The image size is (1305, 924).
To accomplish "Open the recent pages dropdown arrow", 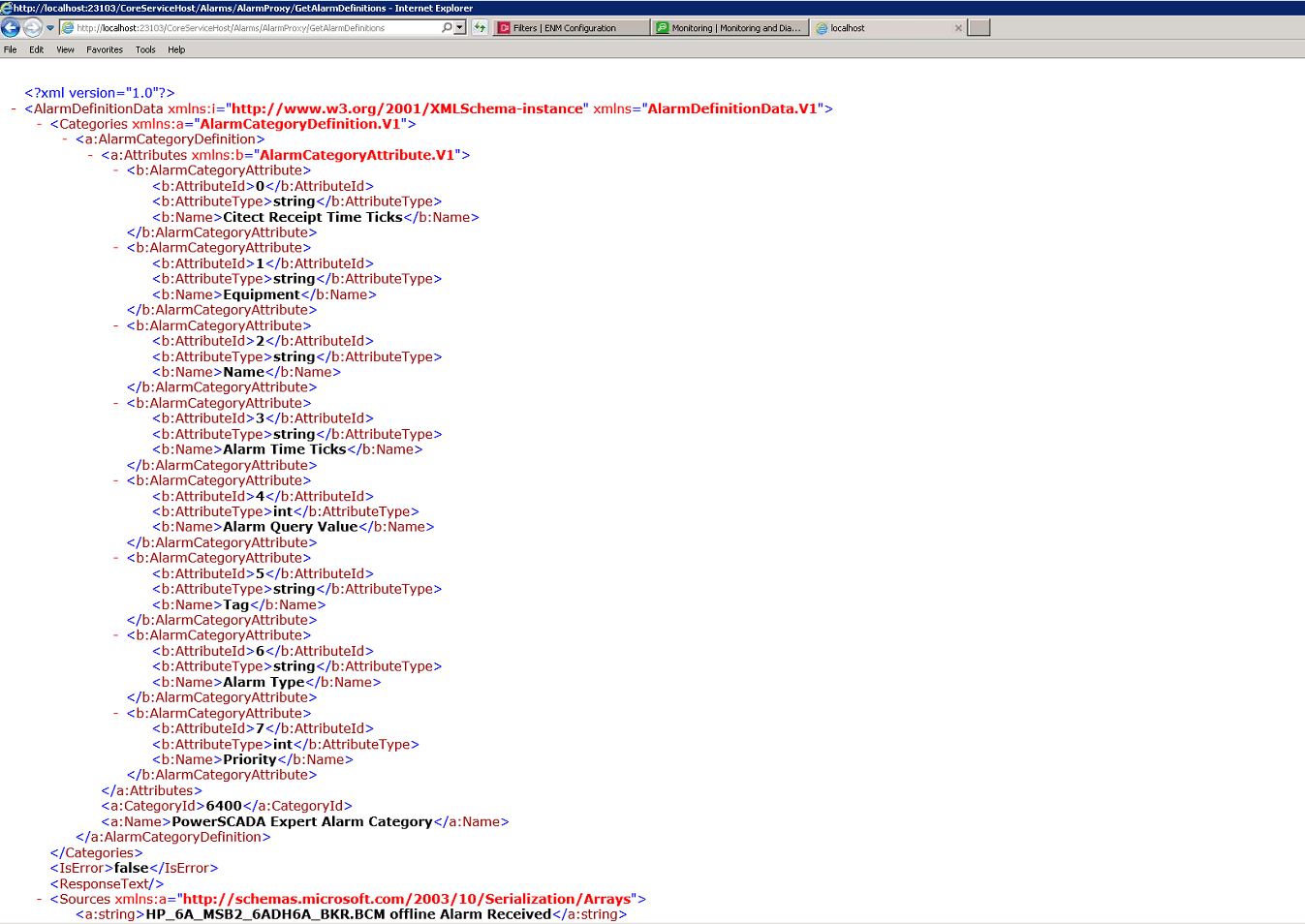I will pyautogui.click(x=50, y=28).
